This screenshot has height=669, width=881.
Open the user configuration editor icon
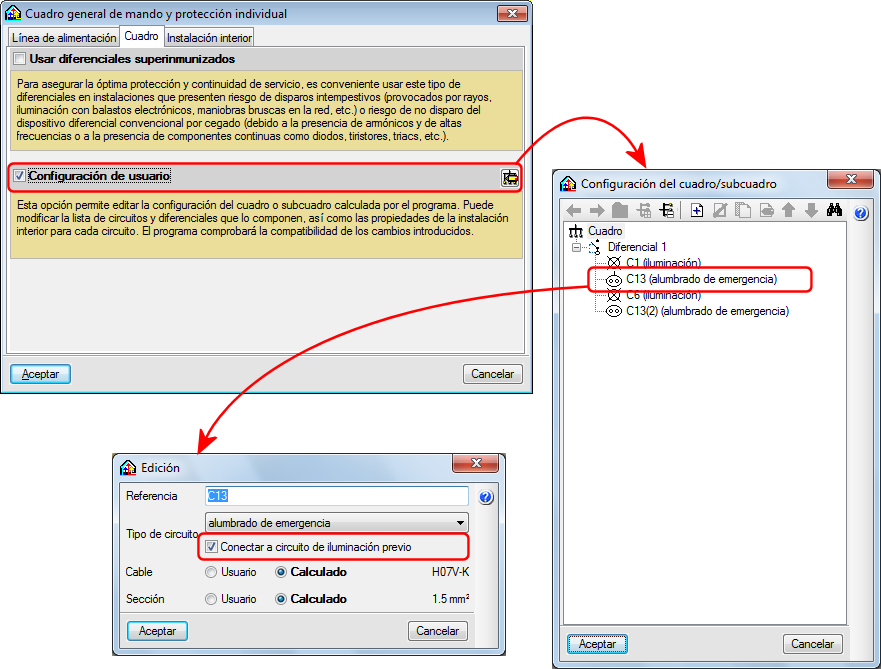(x=510, y=178)
